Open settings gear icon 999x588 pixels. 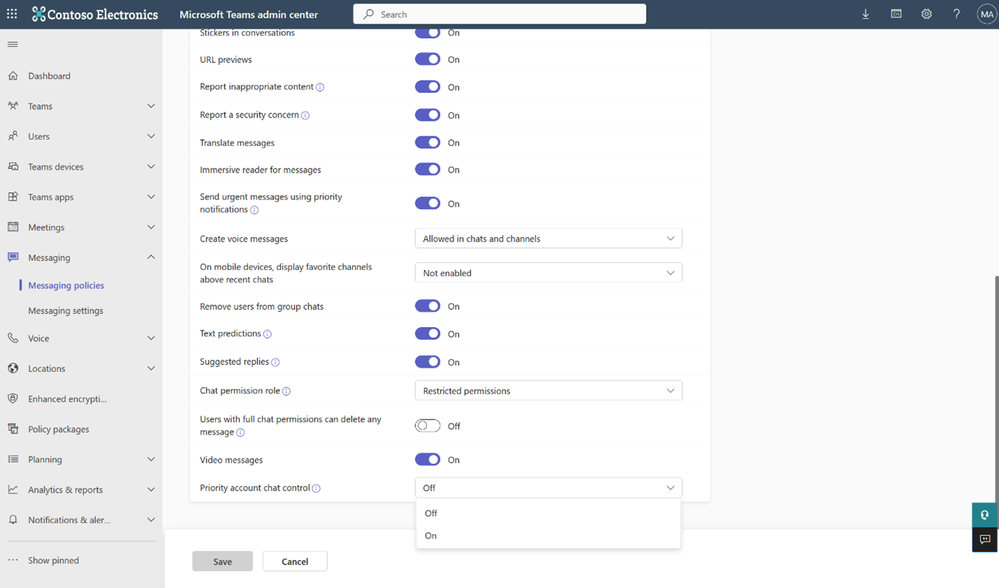pos(926,14)
